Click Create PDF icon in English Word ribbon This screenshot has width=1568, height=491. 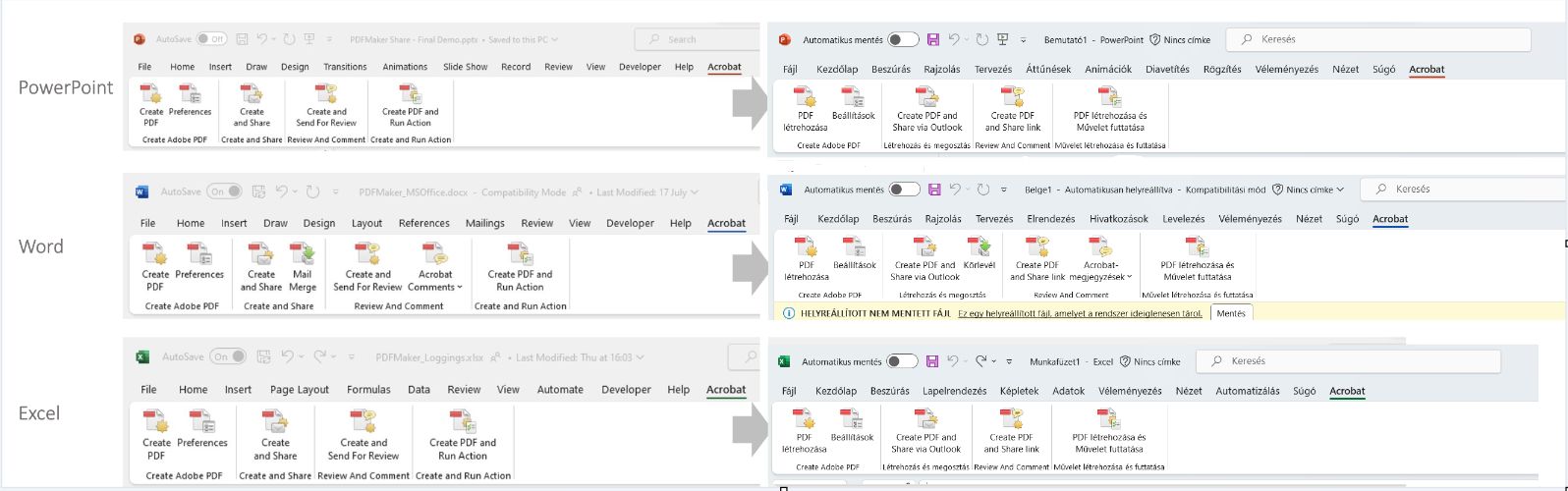[x=155, y=267]
